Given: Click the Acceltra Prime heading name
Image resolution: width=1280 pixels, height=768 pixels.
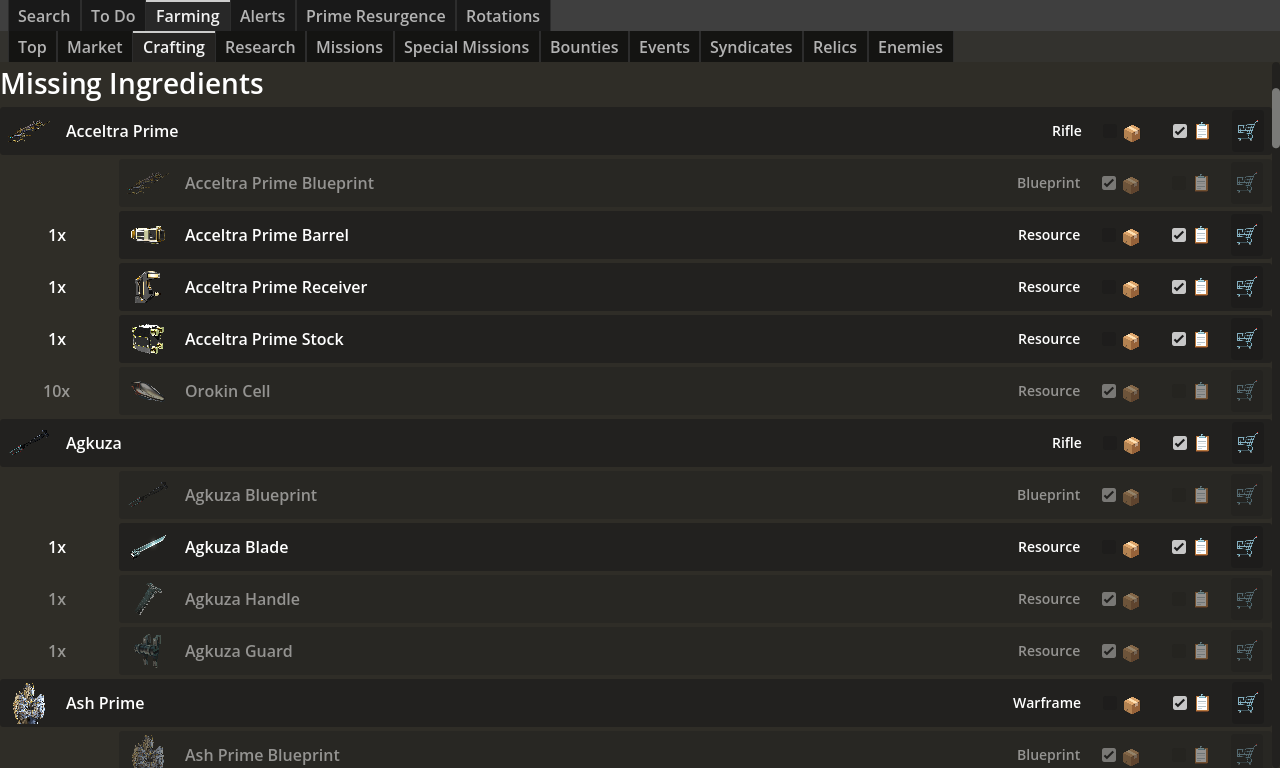Looking at the screenshot, I should (122, 131).
